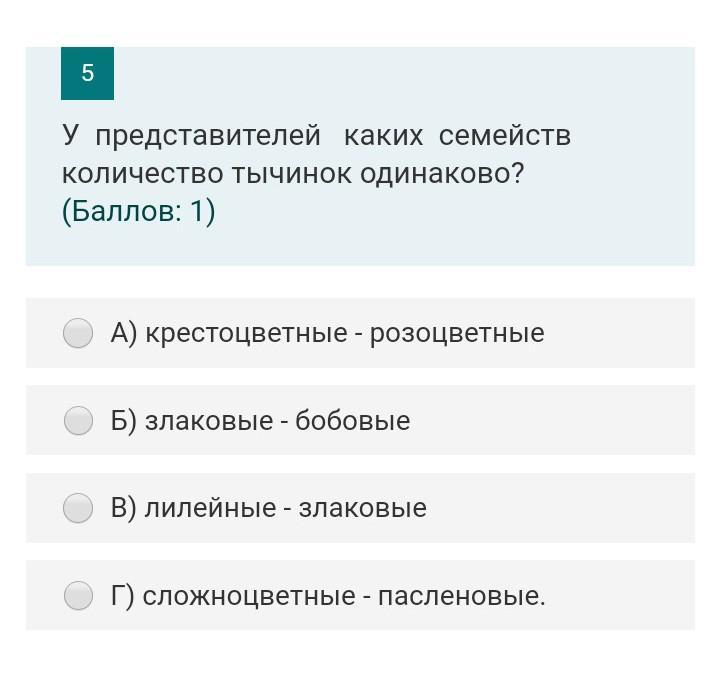The image size is (720, 684).
Task: Choose the answer text "злаковые - бобовые"
Action: point(277,421)
